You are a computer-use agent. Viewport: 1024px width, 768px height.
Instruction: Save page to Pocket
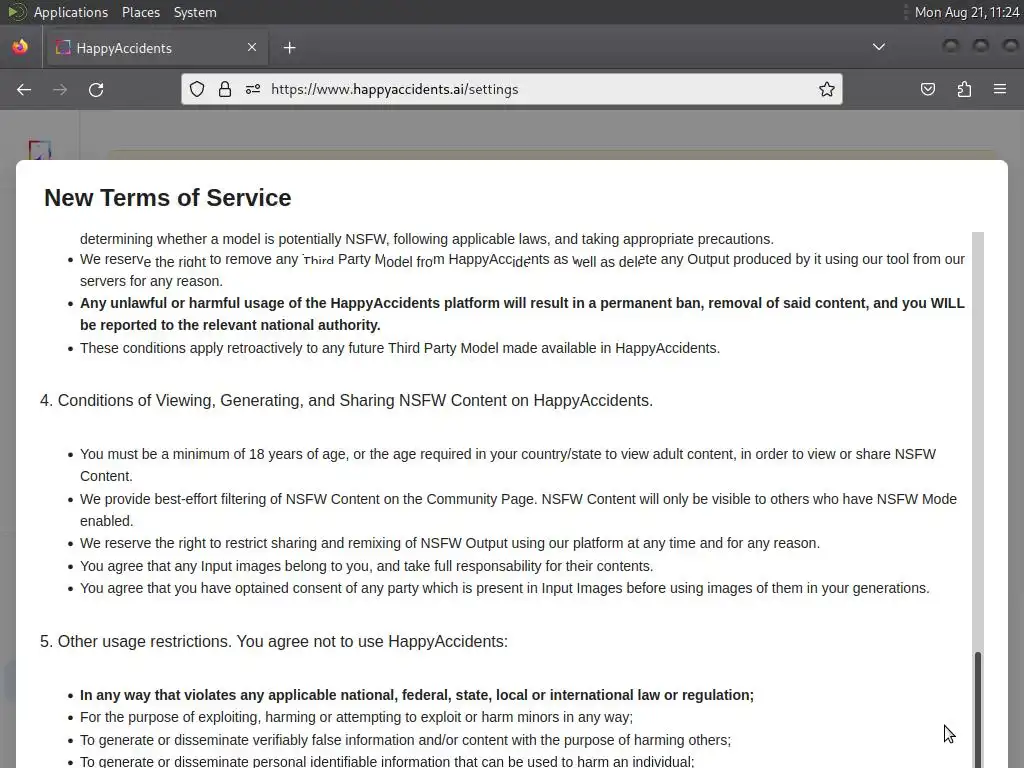coord(927,89)
